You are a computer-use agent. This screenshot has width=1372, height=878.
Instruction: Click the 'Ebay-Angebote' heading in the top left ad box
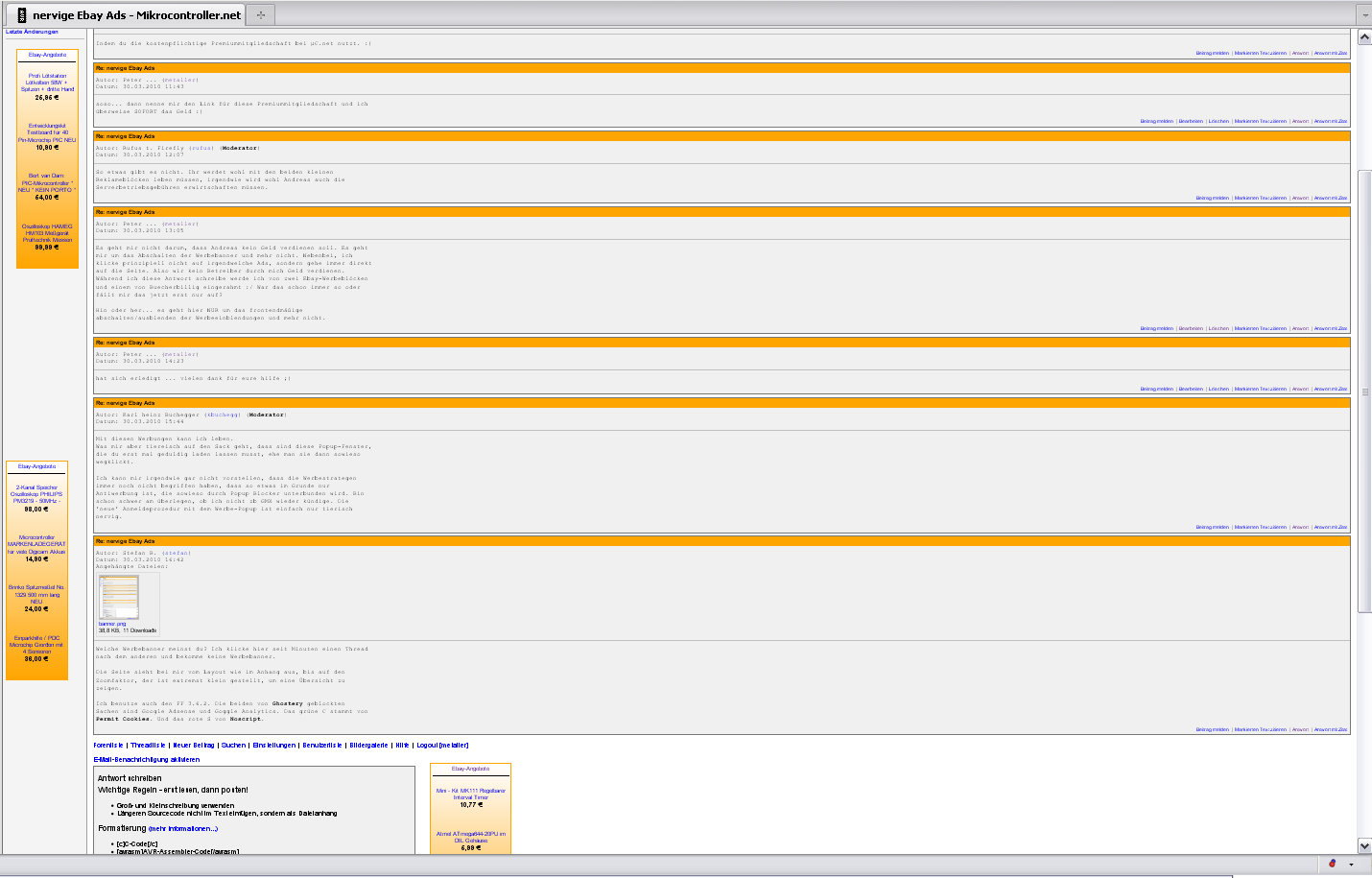click(x=47, y=55)
